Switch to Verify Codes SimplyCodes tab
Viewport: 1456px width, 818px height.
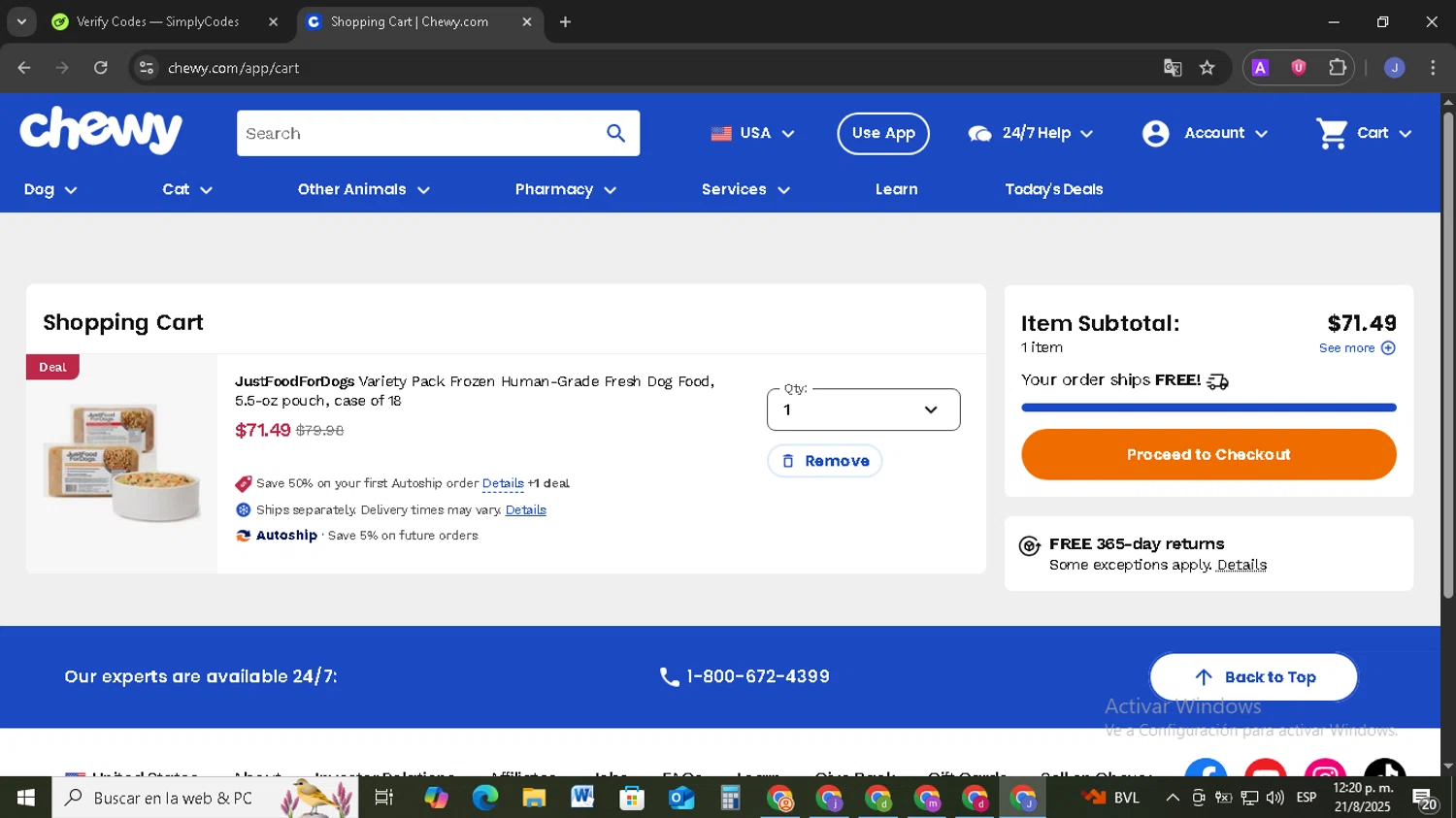click(157, 21)
